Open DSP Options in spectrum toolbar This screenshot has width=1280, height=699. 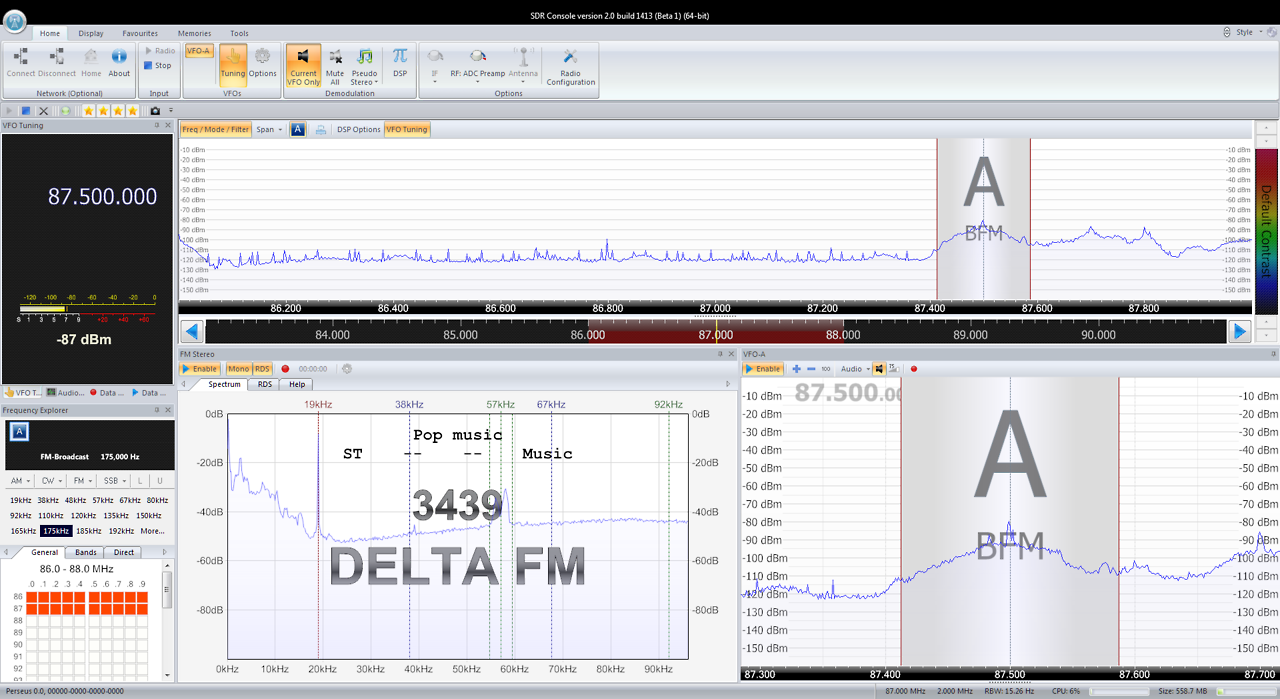coord(359,130)
